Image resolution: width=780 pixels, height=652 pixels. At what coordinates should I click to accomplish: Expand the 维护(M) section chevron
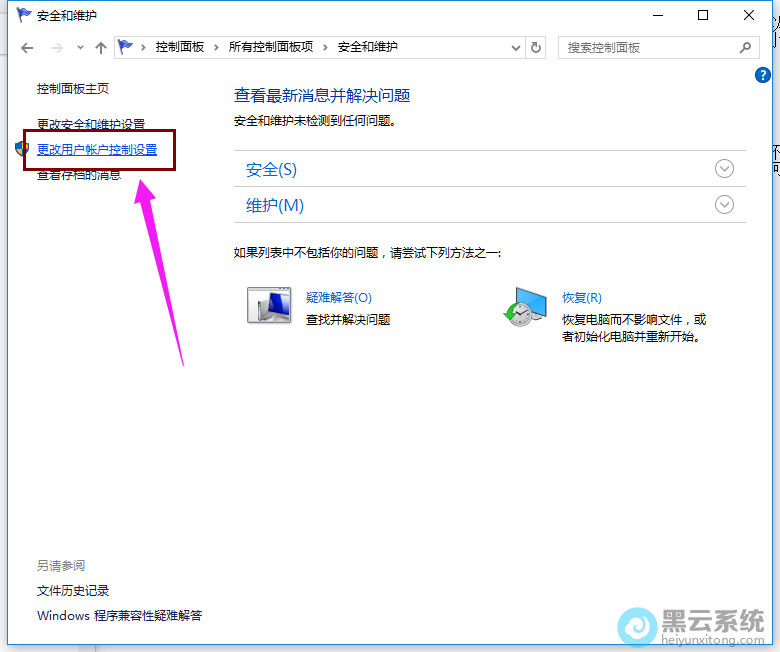pyautogui.click(x=725, y=205)
